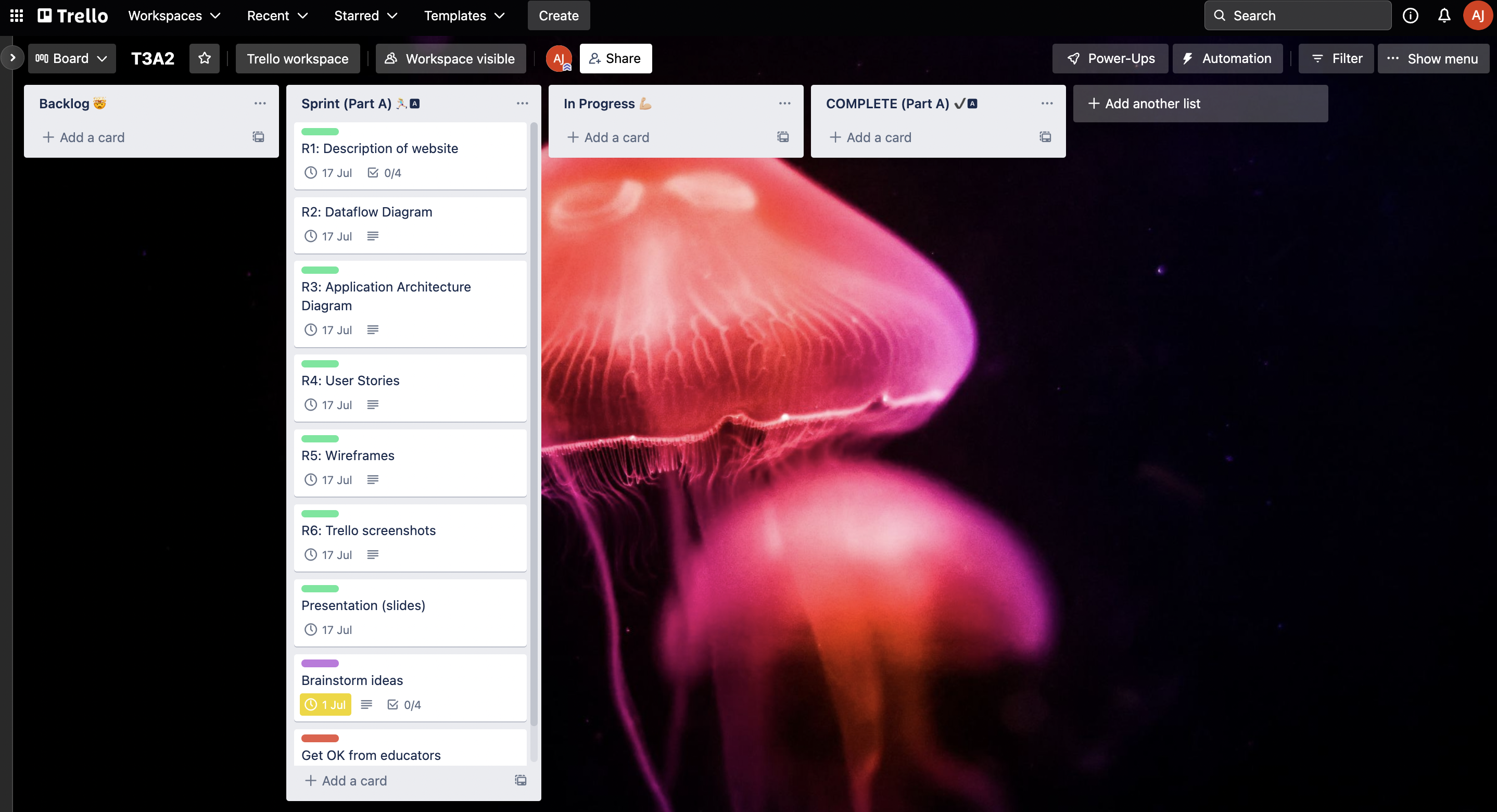1497x812 pixels.
Task: Open the apps grid switcher icon
Action: tap(17, 16)
